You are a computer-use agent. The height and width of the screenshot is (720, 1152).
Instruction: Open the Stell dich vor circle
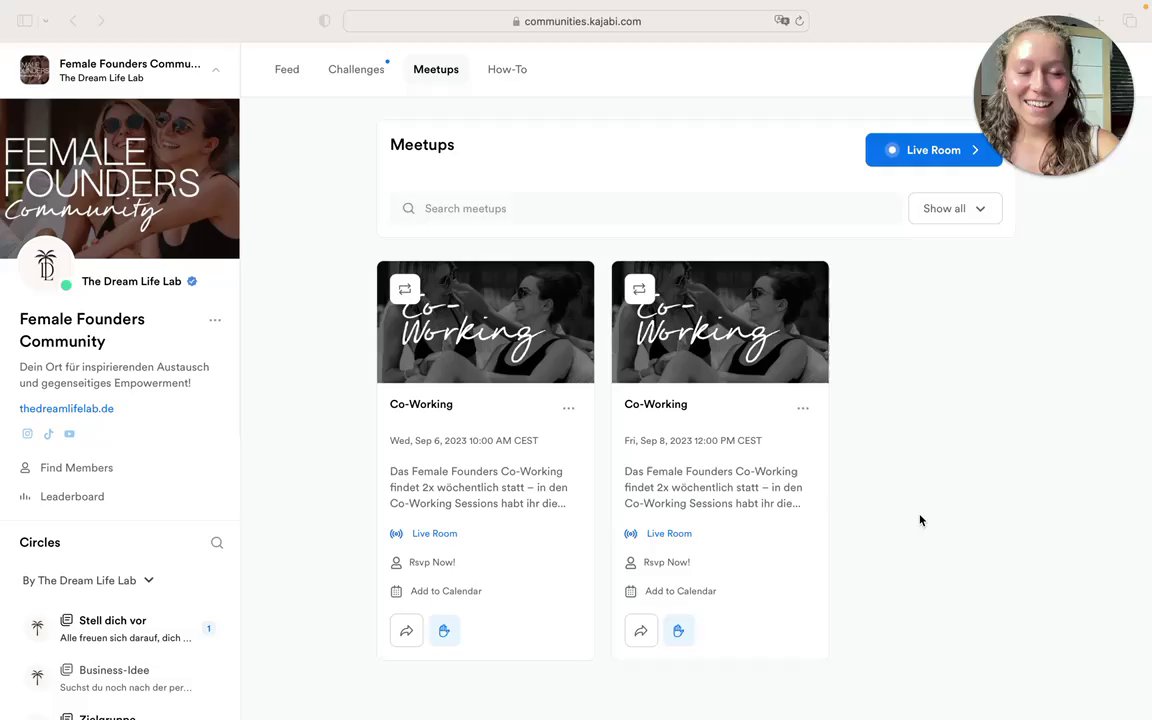(x=112, y=621)
